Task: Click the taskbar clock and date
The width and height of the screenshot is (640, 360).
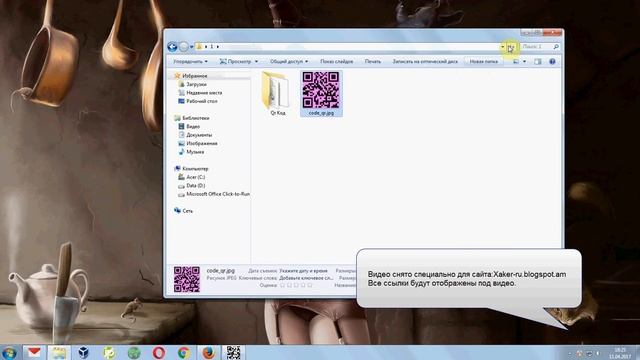Action: click(x=620, y=353)
